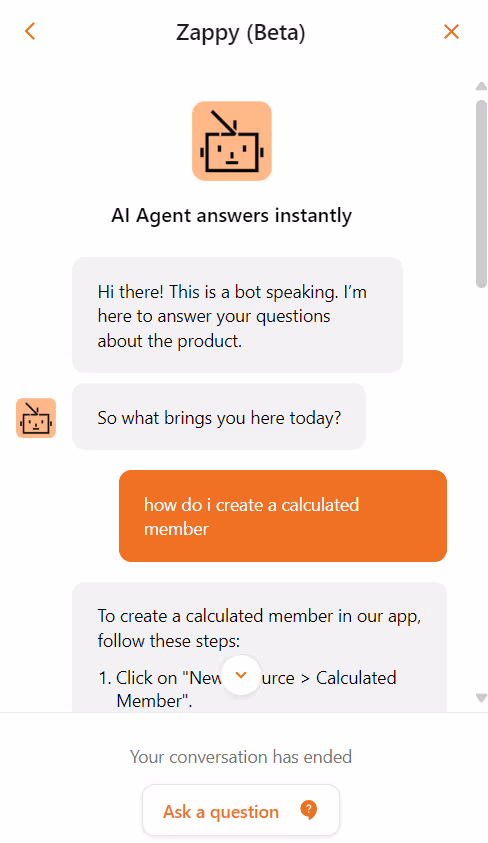488x843 pixels.
Task: Click the 'To create a calculated member' paragraph
Action: point(259,628)
